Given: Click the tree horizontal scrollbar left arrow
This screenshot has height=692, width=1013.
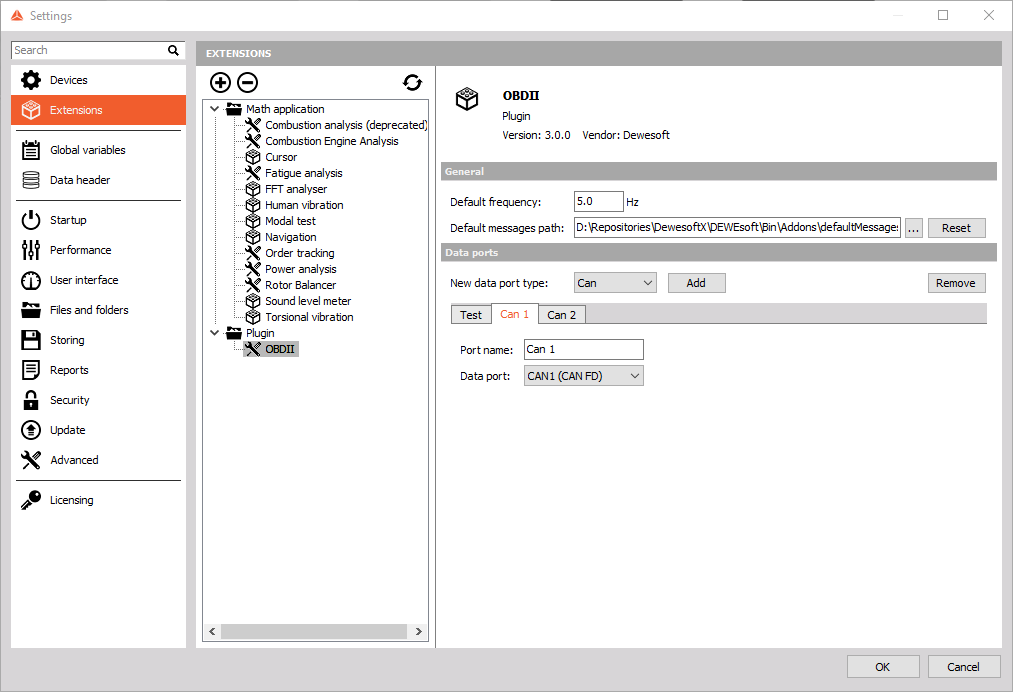Looking at the screenshot, I should pos(212,631).
